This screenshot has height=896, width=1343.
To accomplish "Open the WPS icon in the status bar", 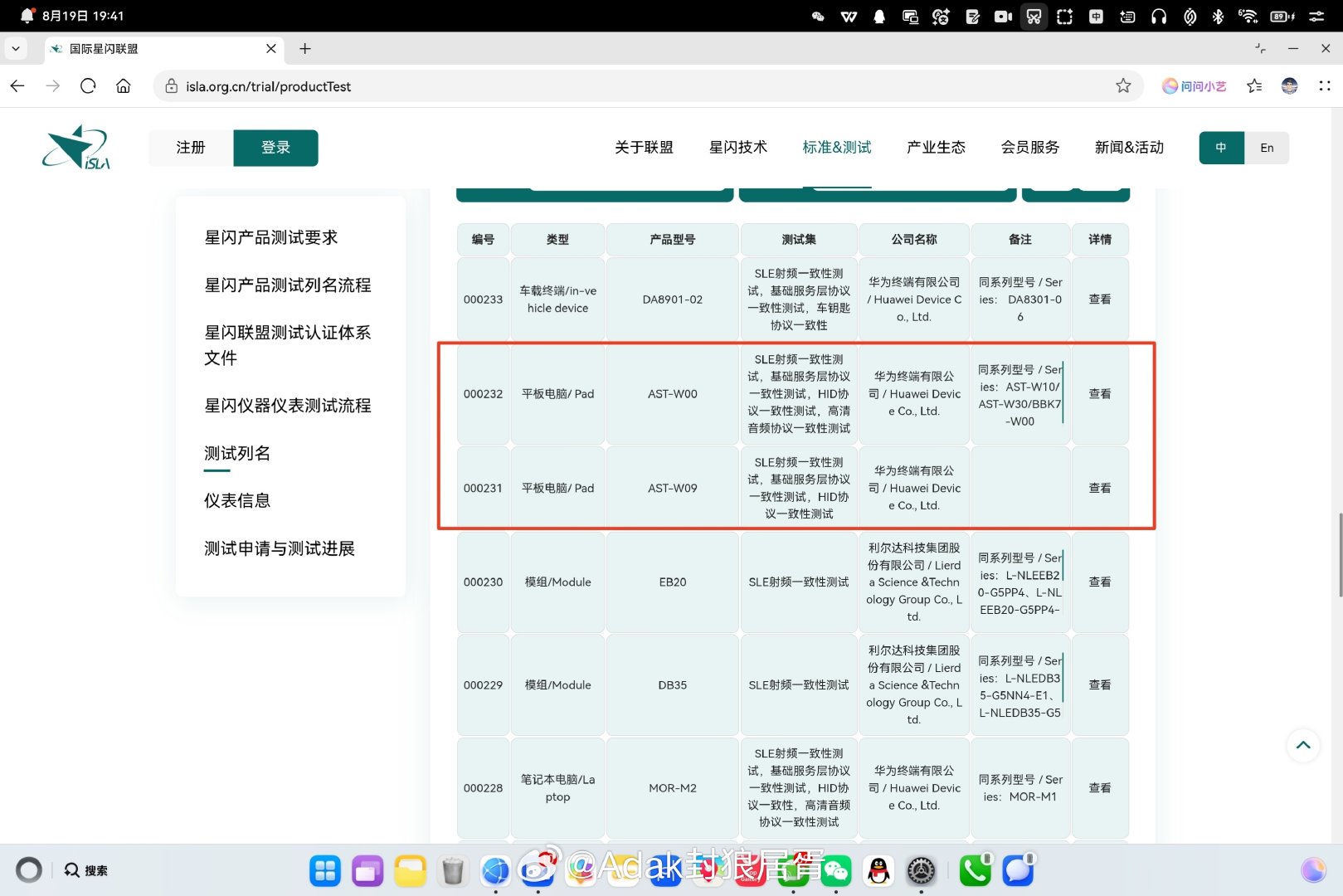I will 849,16.
